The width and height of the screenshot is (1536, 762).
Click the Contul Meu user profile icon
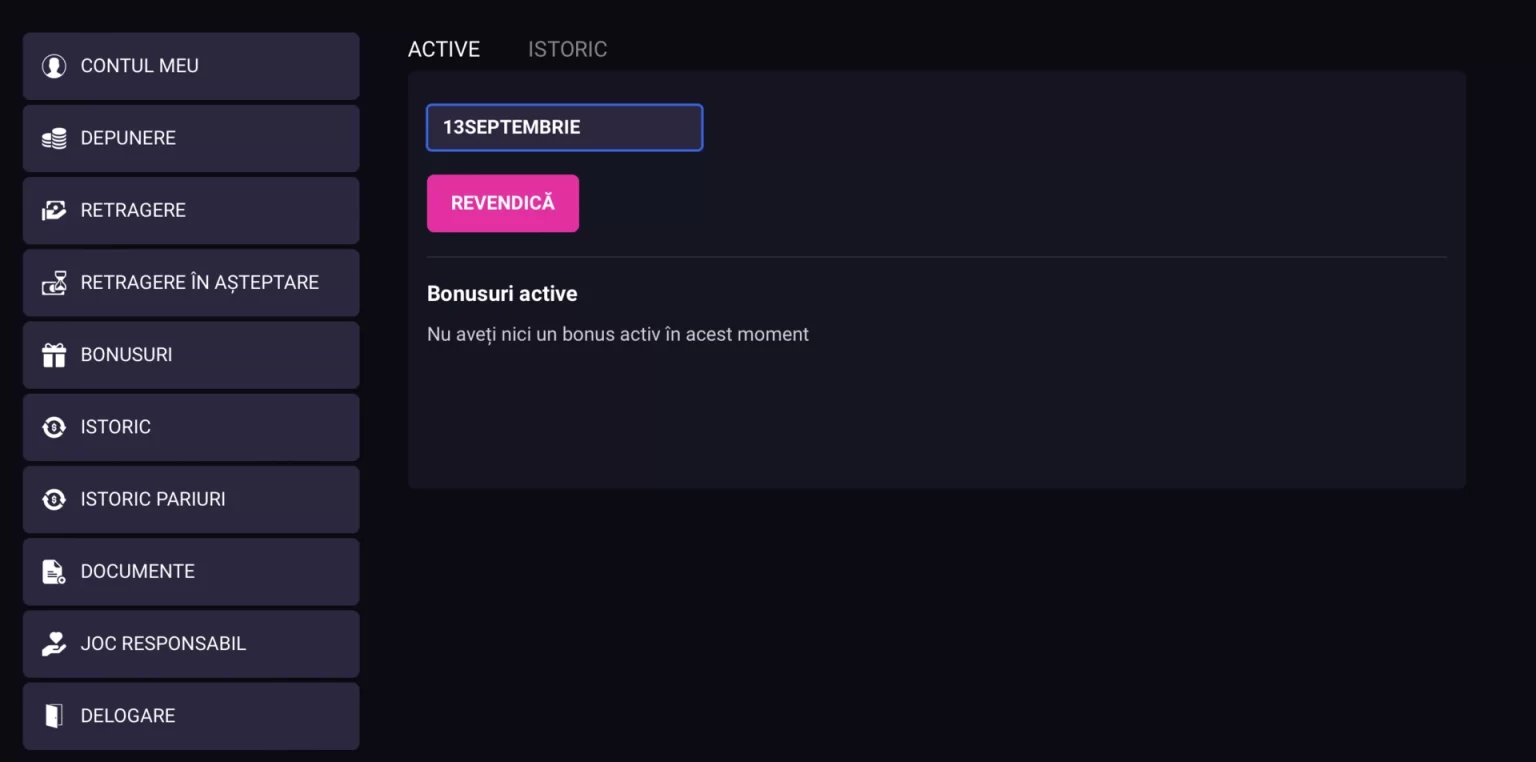[53, 66]
